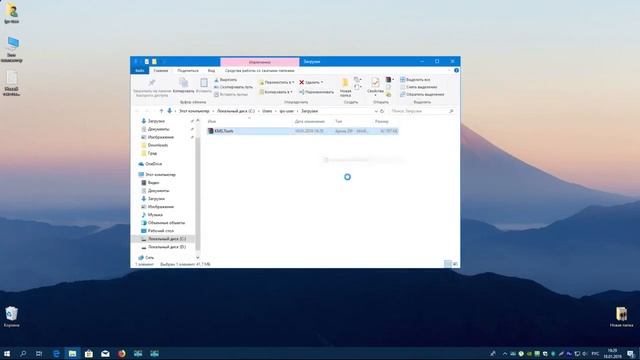This screenshot has height=360, width=640.
Task: Select Изображения in Quick Access
Action: 160,137
